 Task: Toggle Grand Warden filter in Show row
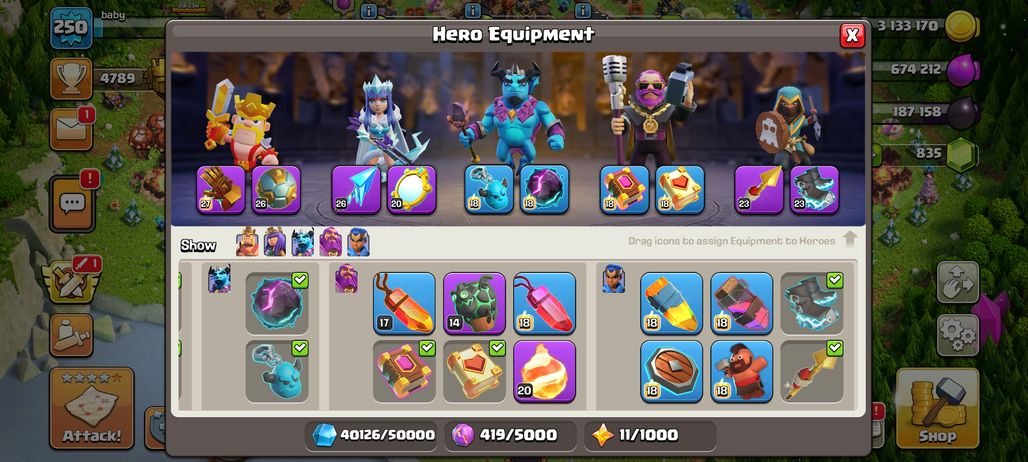(x=330, y=242)
